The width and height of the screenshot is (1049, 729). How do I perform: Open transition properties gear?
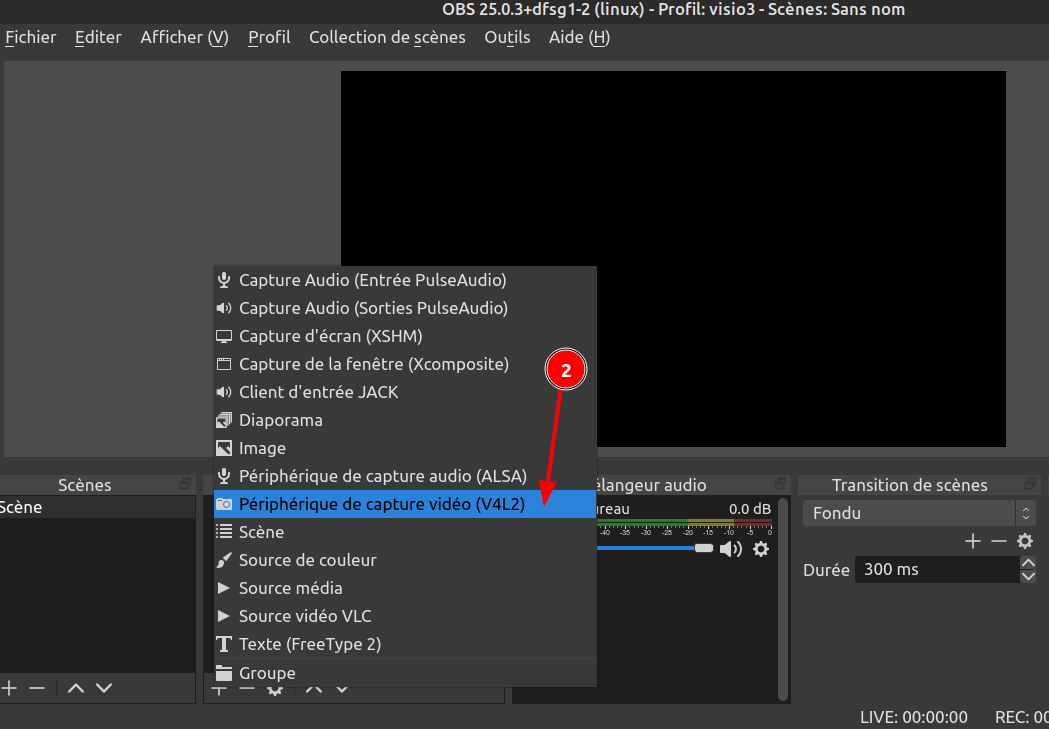coord(1025,541)
